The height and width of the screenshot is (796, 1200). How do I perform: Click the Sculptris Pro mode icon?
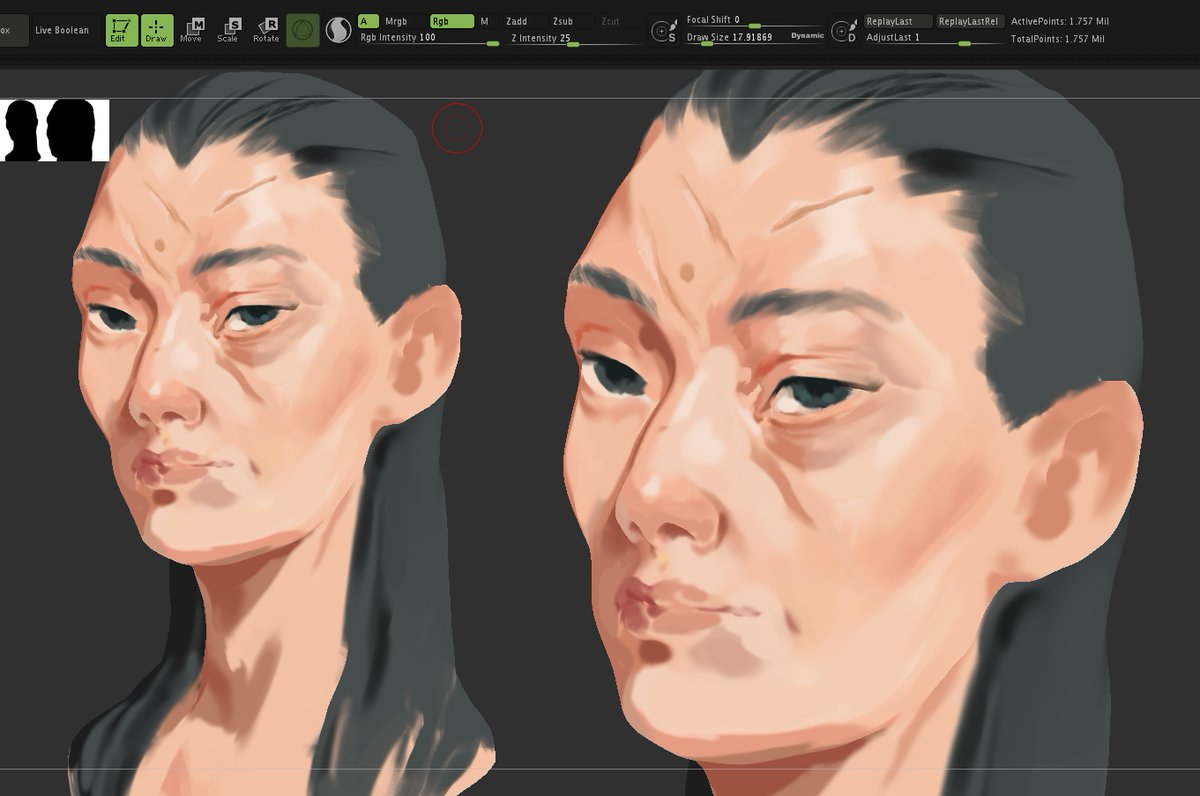pyautogui.click(x=338, y=30)
